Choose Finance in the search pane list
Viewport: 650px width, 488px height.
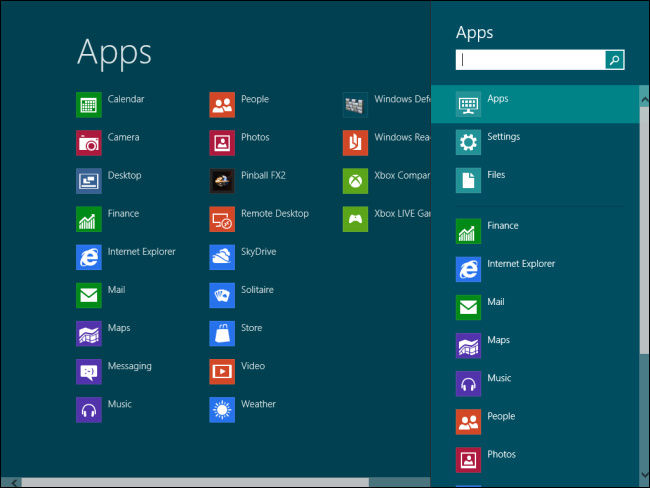click(535, 231)
